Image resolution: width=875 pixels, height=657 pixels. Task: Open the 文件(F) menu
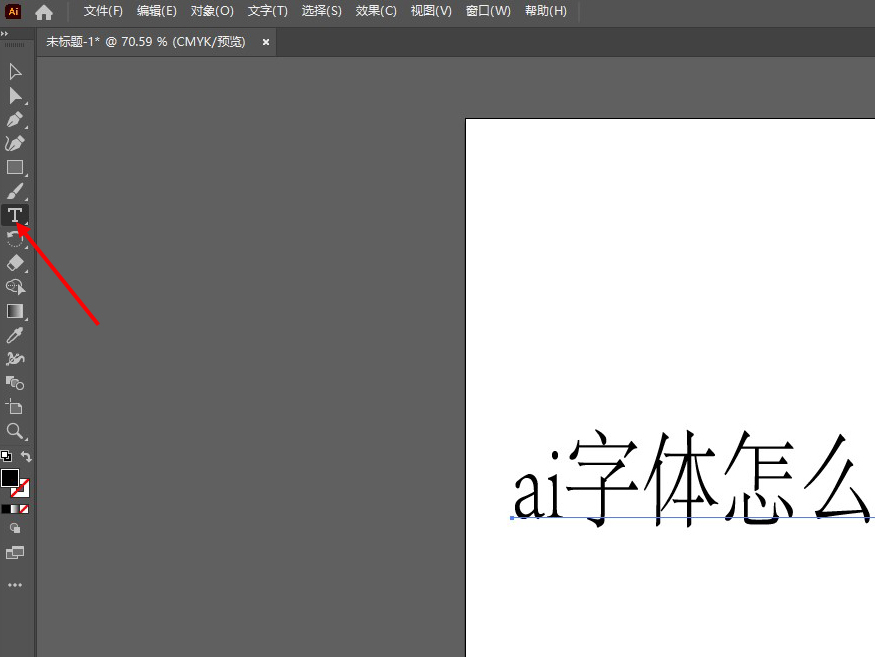[103, 11]
